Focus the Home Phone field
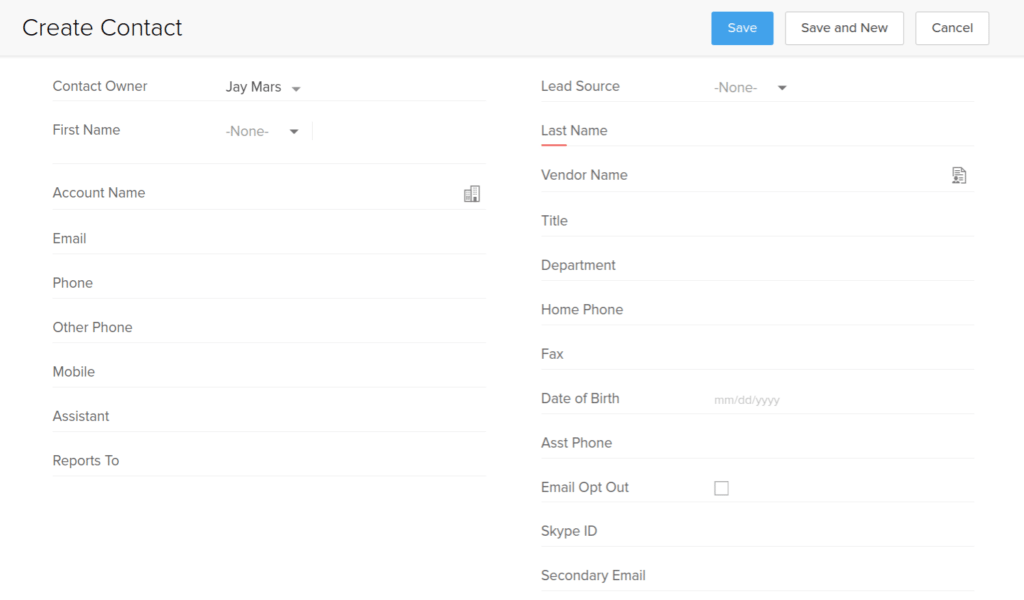 (844, 310)
